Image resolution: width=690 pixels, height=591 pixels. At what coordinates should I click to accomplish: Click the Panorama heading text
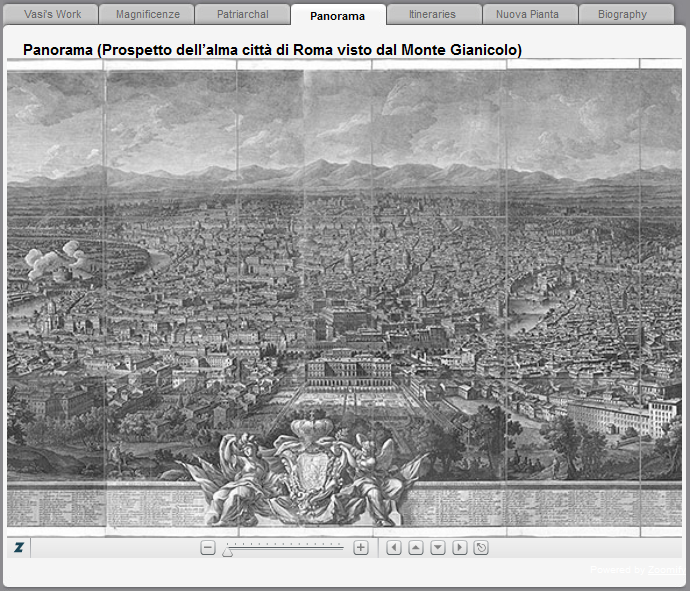click(272, 50)
